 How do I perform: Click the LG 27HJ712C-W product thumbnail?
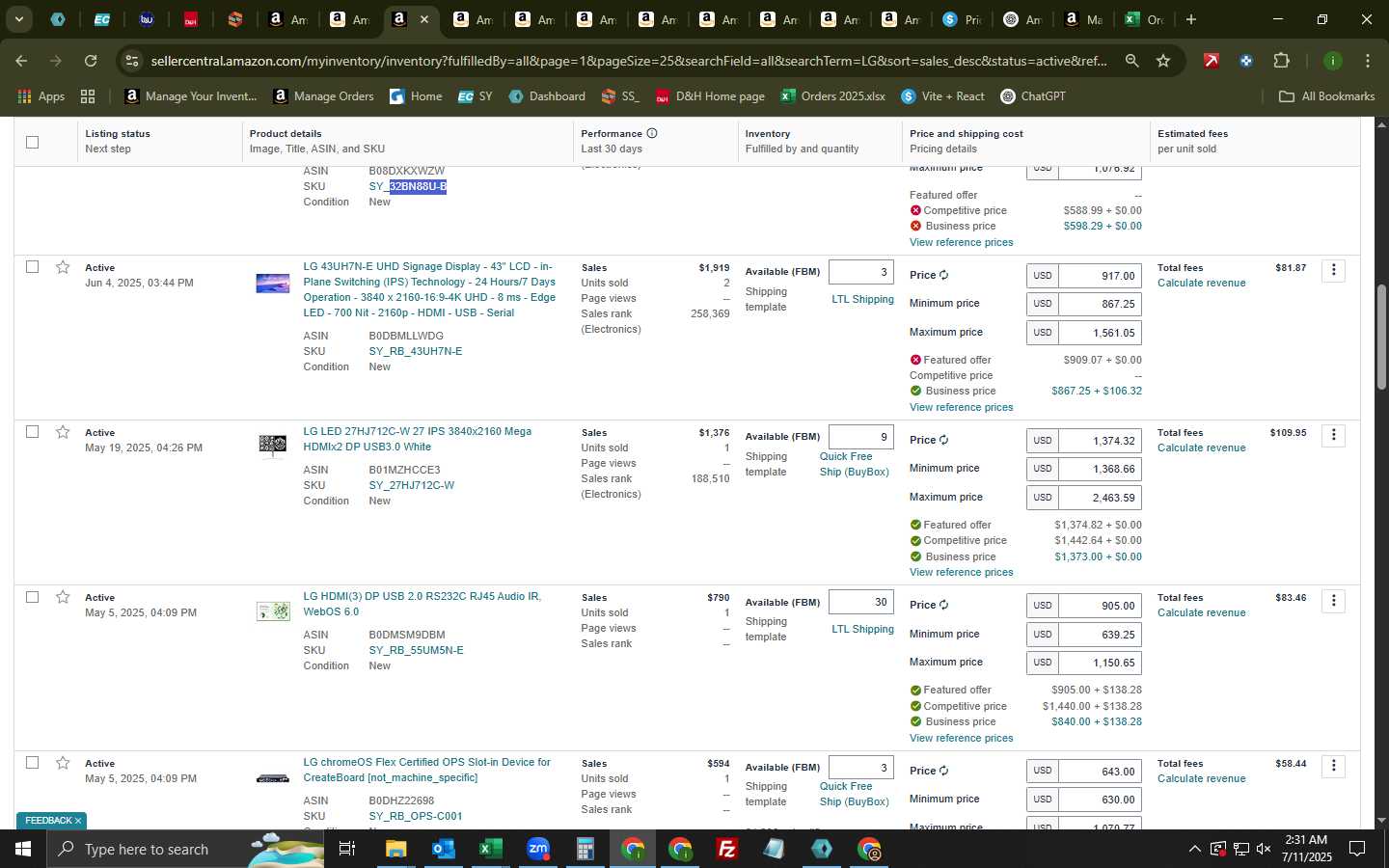(x=273, y=445)
